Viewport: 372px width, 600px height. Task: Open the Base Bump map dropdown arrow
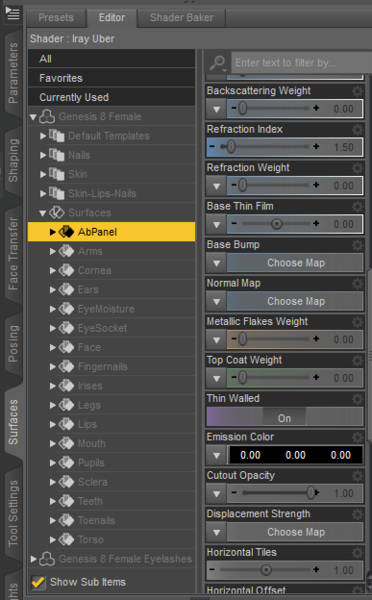click(x=217, y=263)
